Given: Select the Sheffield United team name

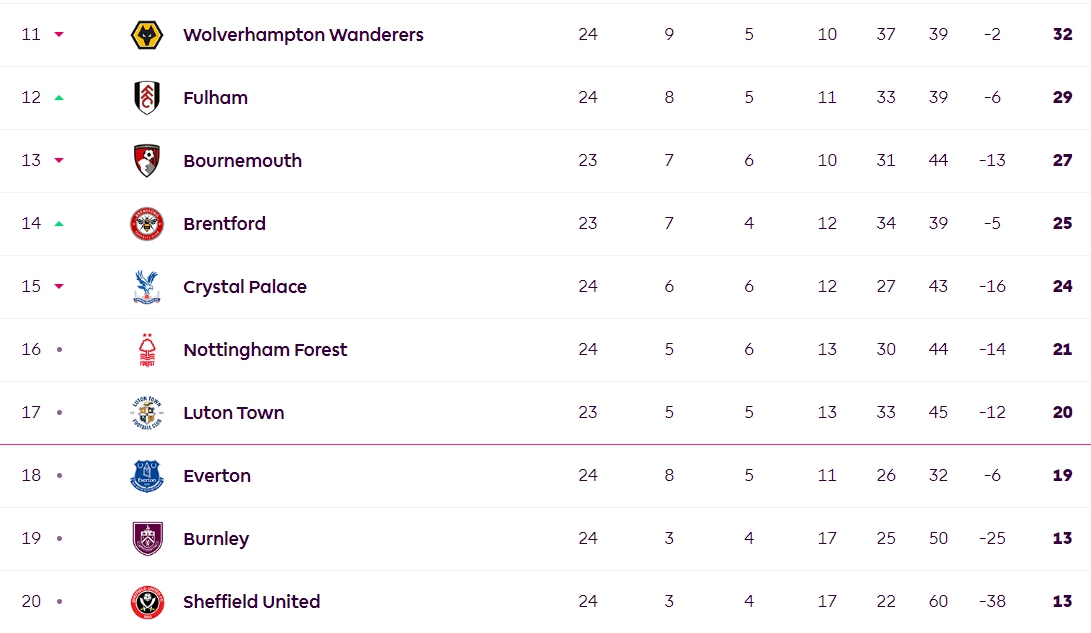Looking at the screenshot, I should [x=252, y=602].
